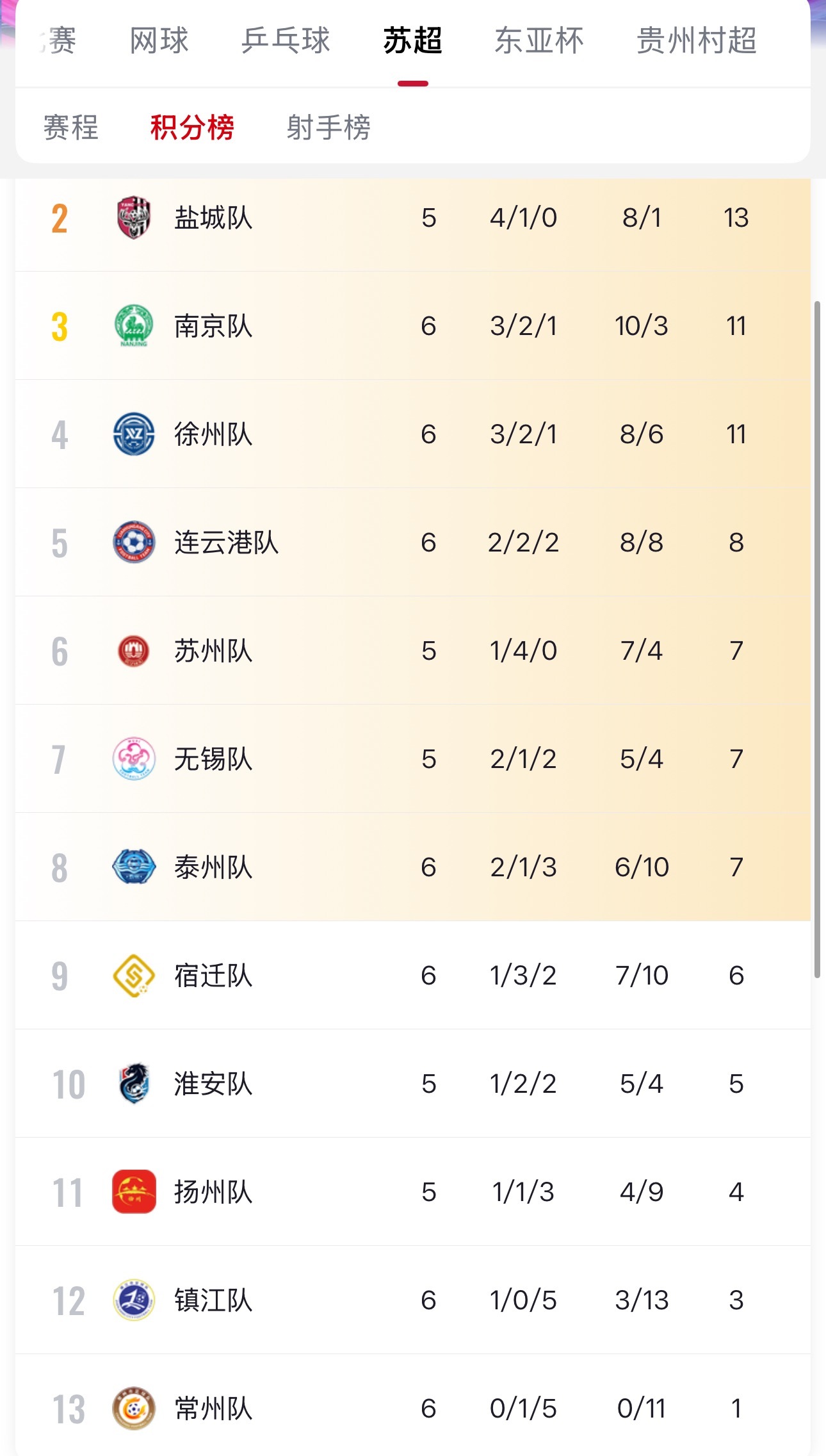Click the vertical scrollbar thumb
Screen dimensions: 826x1456
click(817, 639)
